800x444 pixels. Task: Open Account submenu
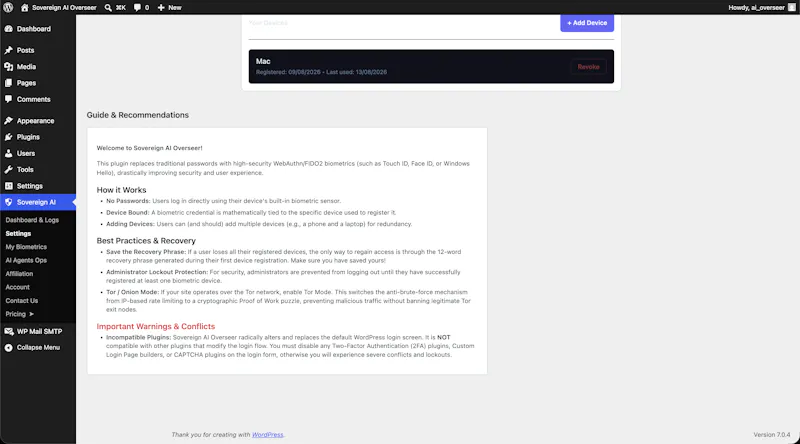click(x=17, y=287)
